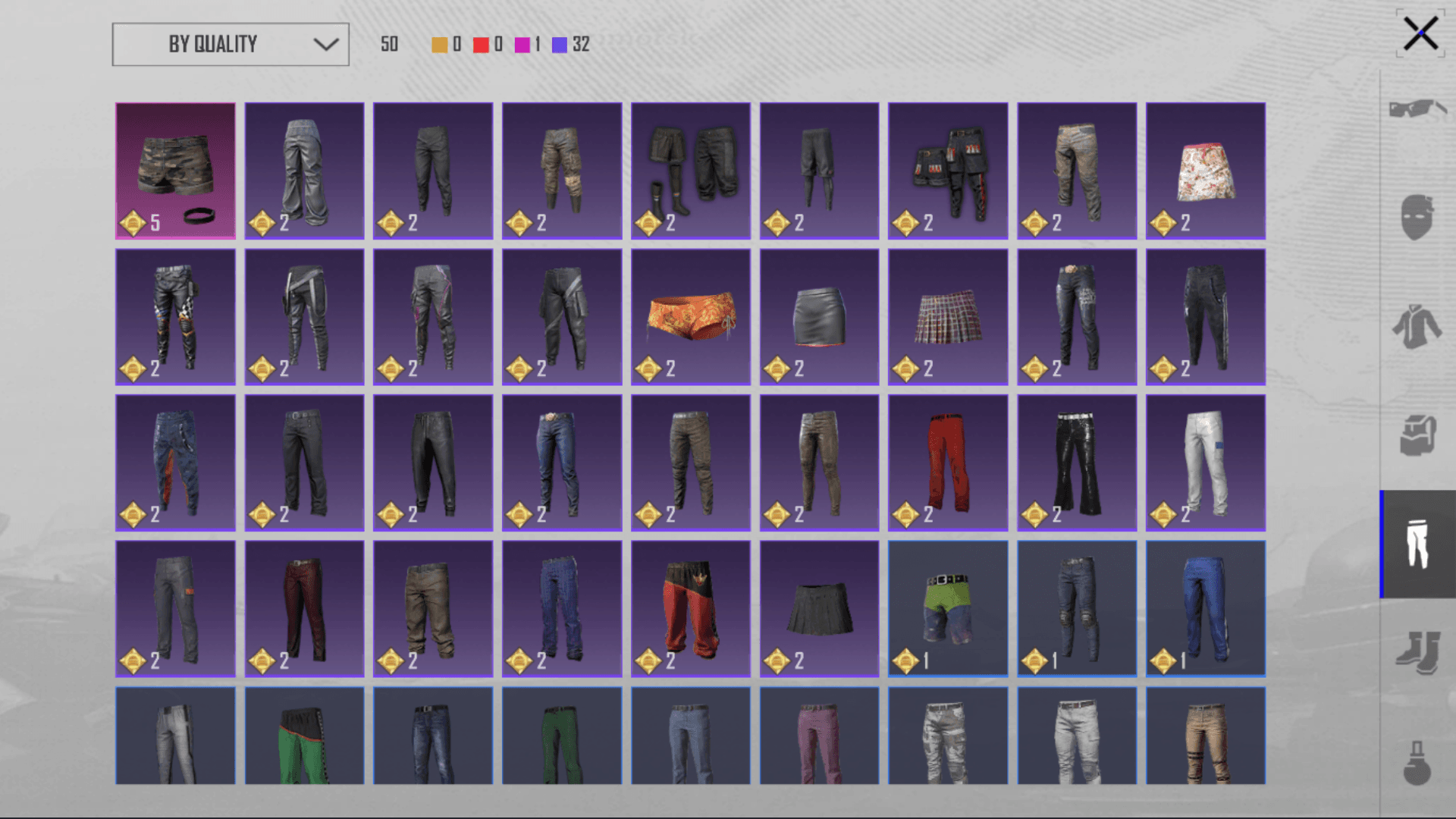Select the solid red pants item

click(x=948, y=463)
